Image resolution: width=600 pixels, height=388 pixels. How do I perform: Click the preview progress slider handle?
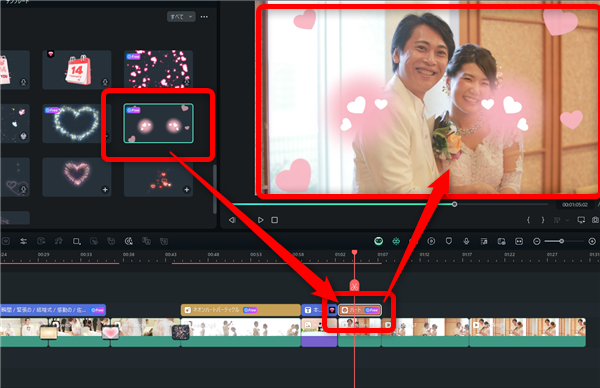pos(454,204)
